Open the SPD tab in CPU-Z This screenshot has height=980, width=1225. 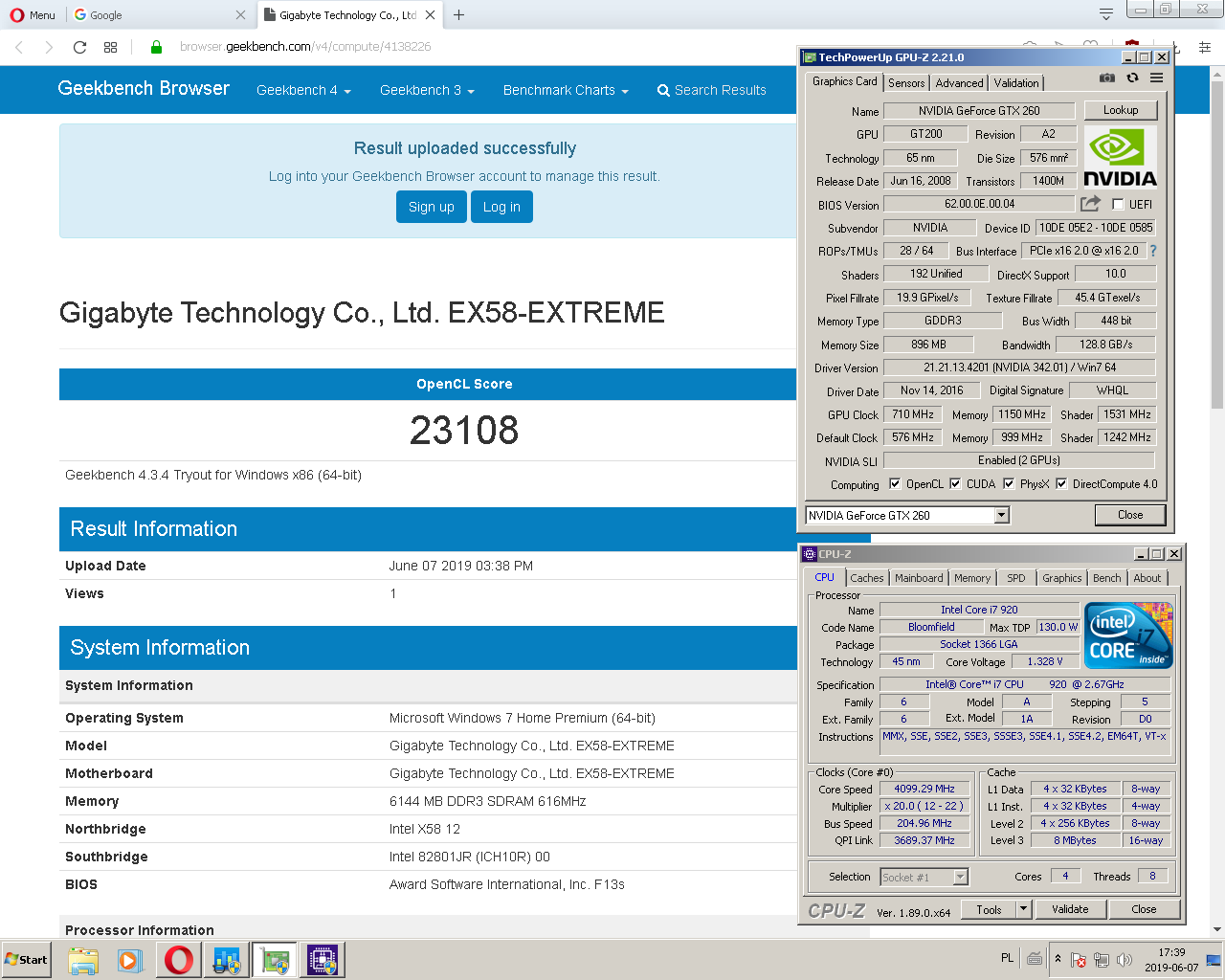1016,578
